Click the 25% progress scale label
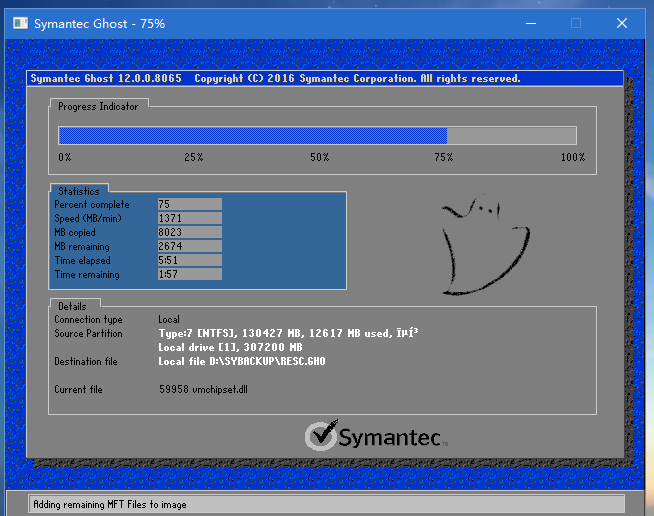This screenshot has width=654, height=516. point(194,157)
